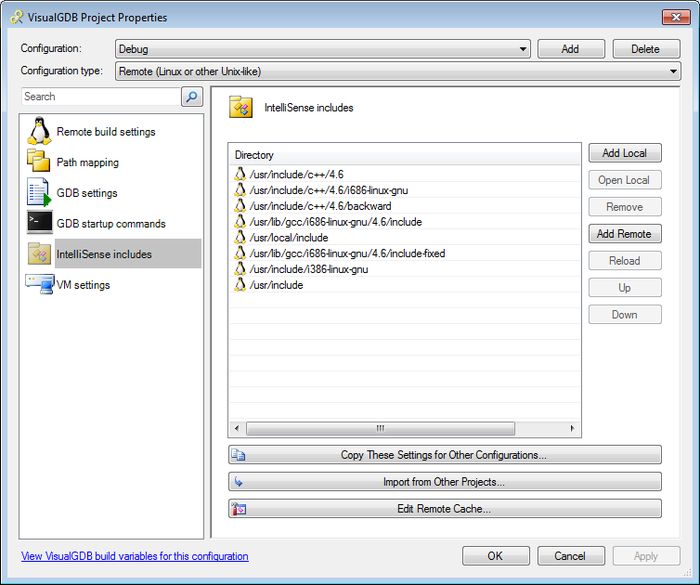The height and width of the screenshot is (585, 700).
Task: Open GDB startup commands page
Action: point(111,223)
